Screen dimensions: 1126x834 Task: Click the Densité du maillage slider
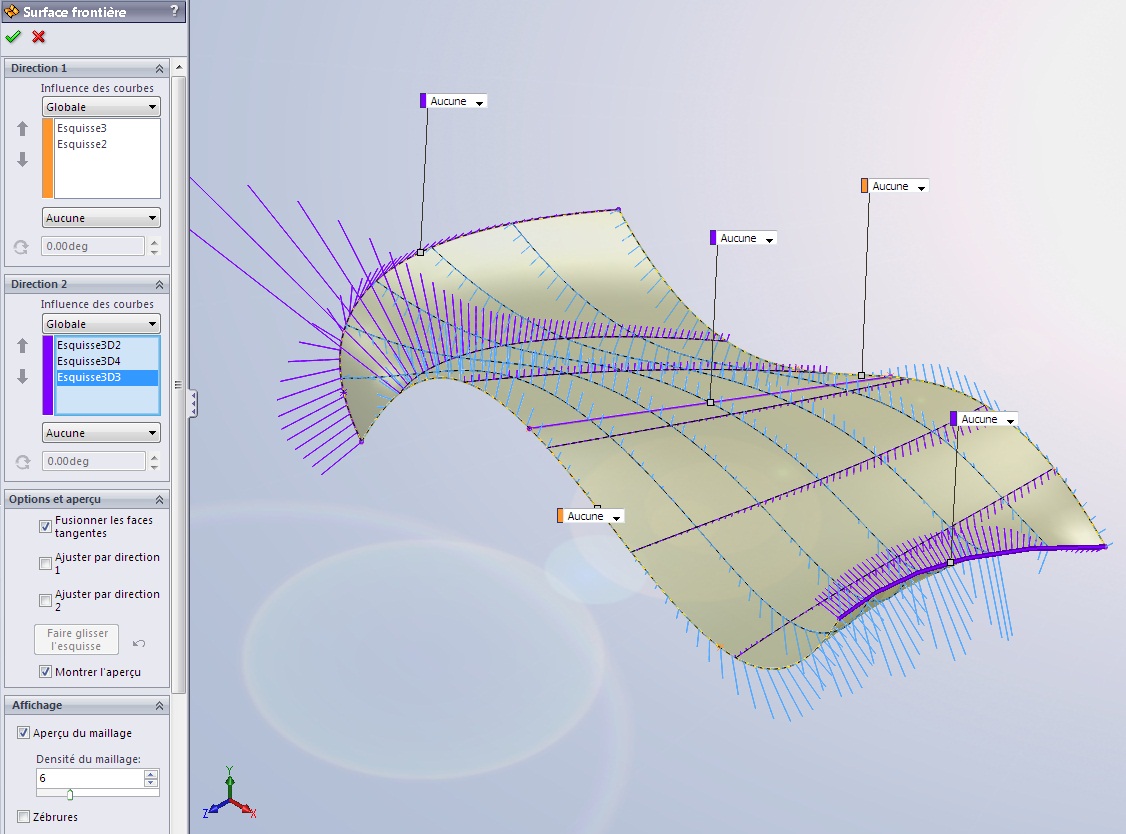(70, 794)
